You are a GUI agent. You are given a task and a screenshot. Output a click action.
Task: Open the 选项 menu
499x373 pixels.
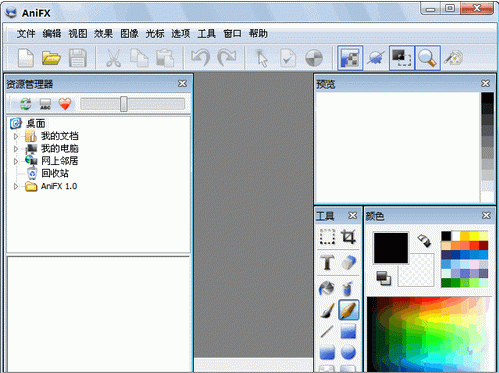[x=181, y=33]
